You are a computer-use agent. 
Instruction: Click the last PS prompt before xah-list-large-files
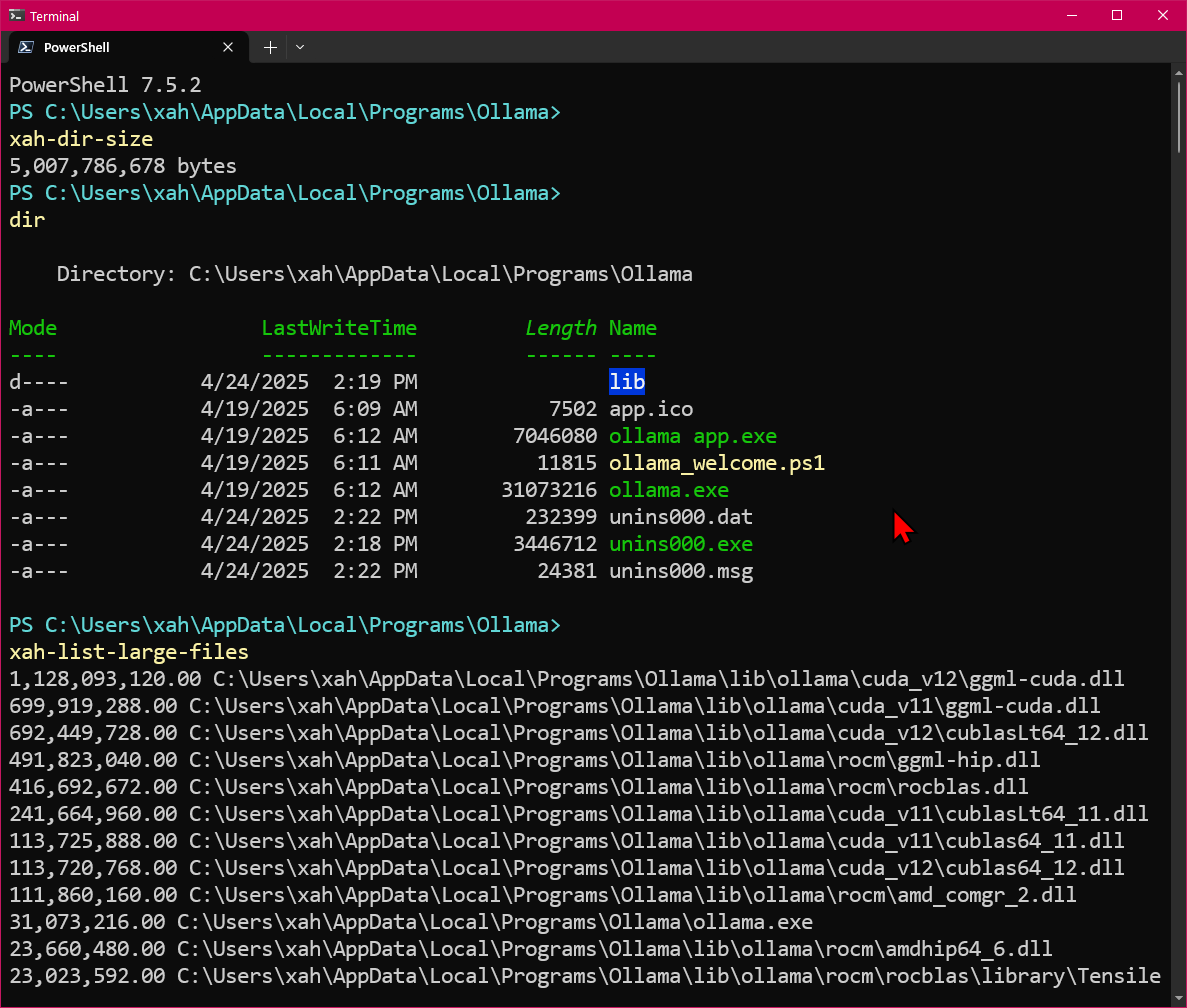[x=285, y=625]
